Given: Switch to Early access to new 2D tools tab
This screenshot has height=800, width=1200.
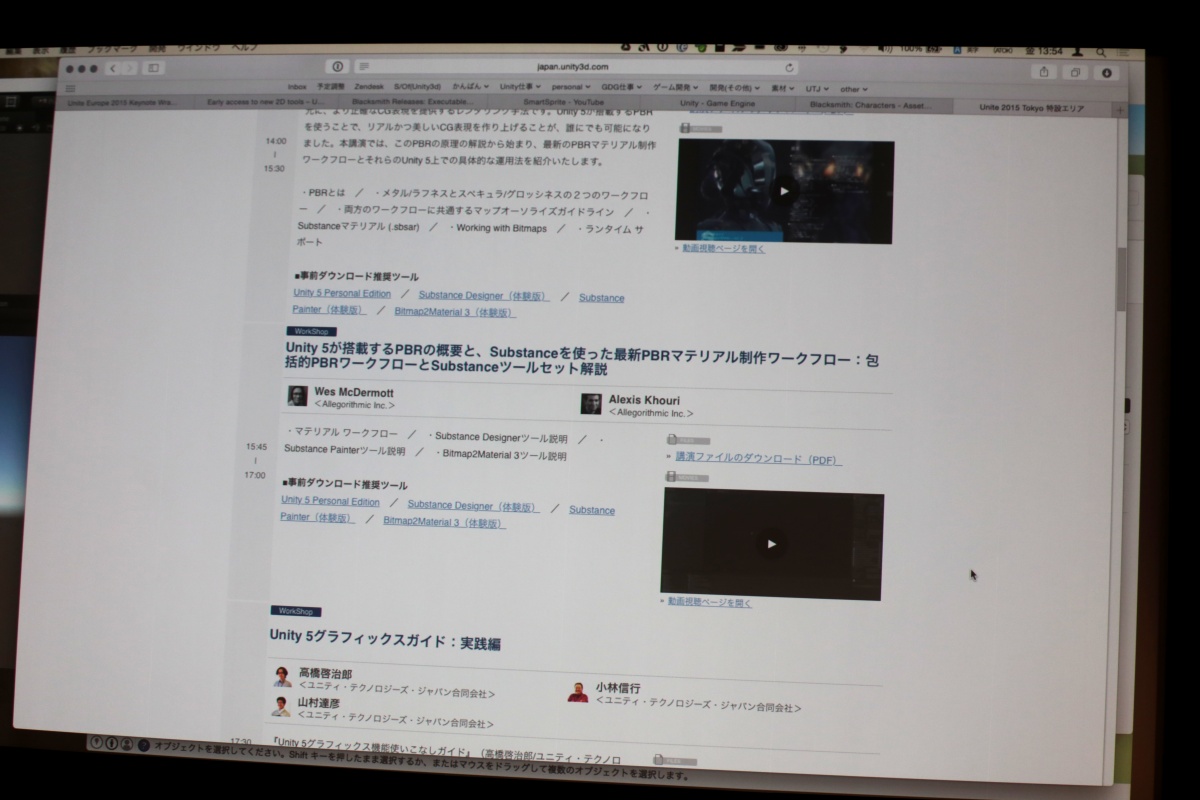Looking at the screenshot, I should tap(266, 101).
